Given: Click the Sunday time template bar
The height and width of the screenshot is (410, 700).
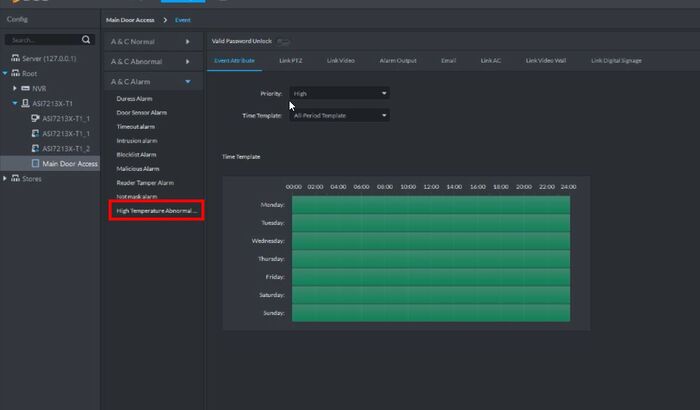Looking at the screenshot, I should pos(431,313).
